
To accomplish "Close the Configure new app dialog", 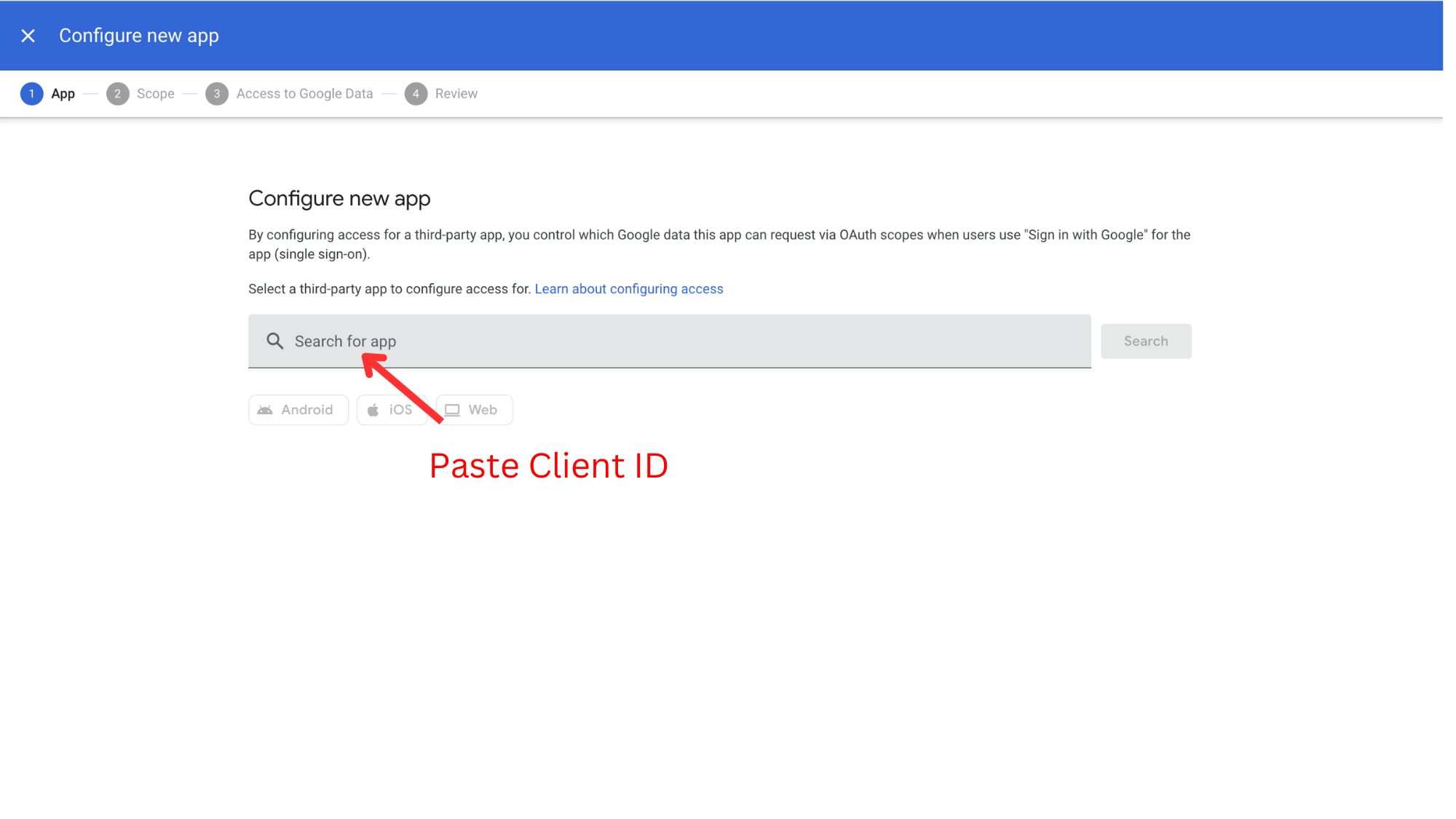I will pyautogui.click(x=28, y=36).
